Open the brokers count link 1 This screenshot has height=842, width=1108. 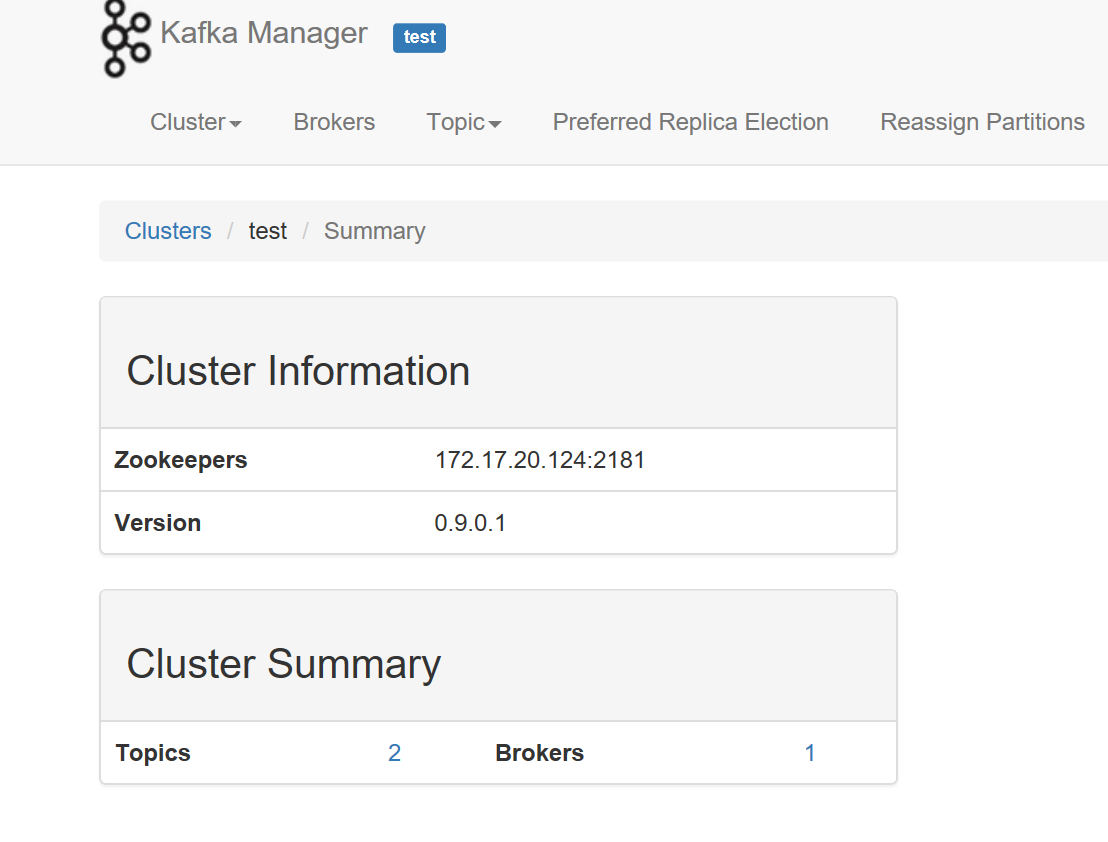coord(810,753)
